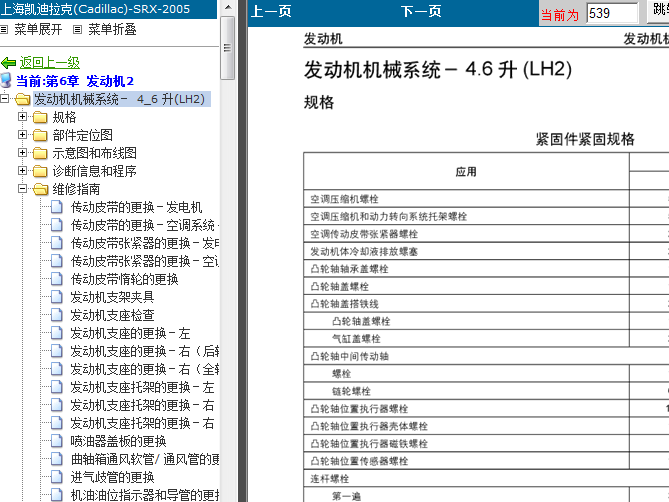Go to next page with 下一页
Viewport: 669px width, 502px height.
click(421, 12)
